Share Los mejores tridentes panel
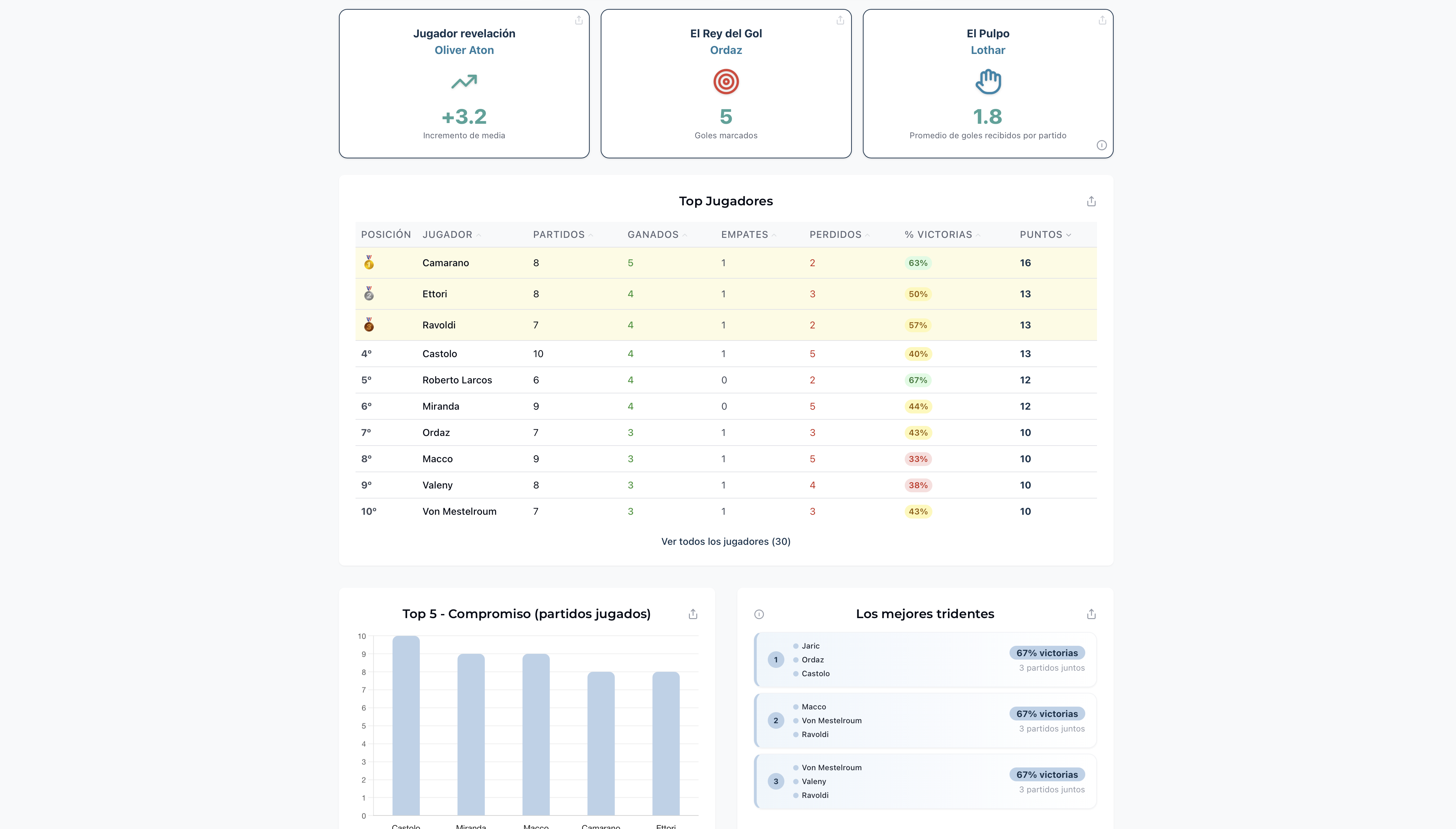Image resolution: width=1456 pixels, height=829 pixels. (1090, 614)
